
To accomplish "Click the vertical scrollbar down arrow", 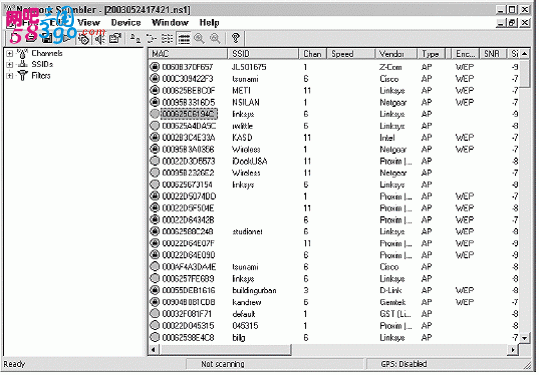I will click(x=525, y=338).
